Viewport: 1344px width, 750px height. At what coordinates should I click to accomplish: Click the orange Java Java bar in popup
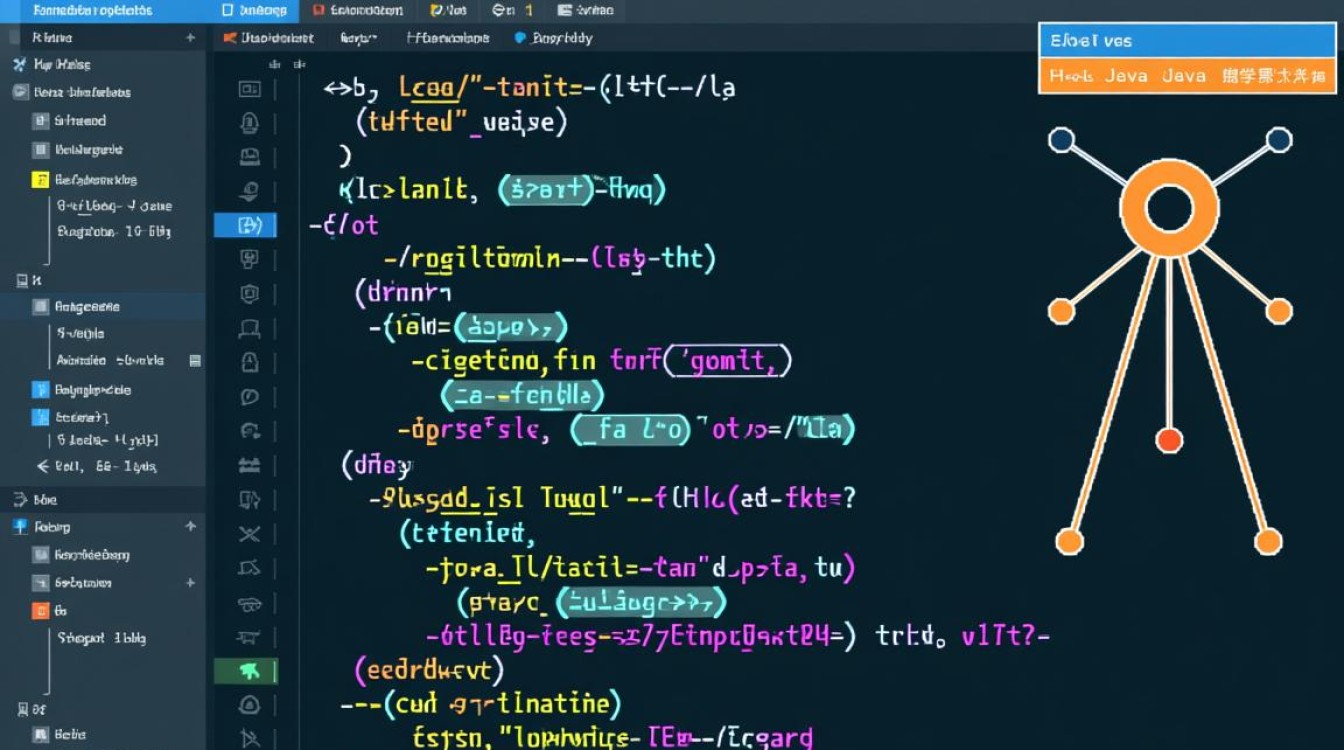(x=1186, y=76)
